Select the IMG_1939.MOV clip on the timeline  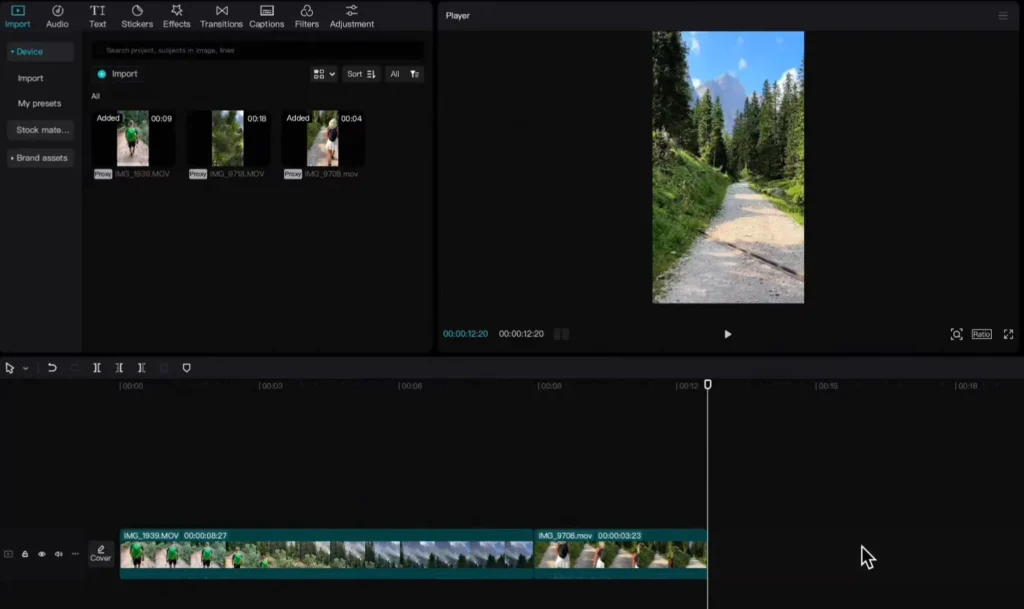click(327, 554)
